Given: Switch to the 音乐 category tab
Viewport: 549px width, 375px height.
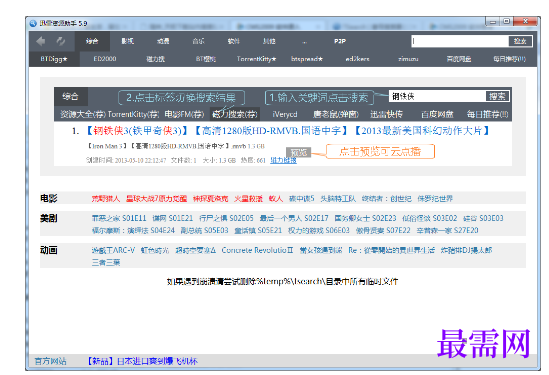Looking at the screenshot, I should point(198,41).
